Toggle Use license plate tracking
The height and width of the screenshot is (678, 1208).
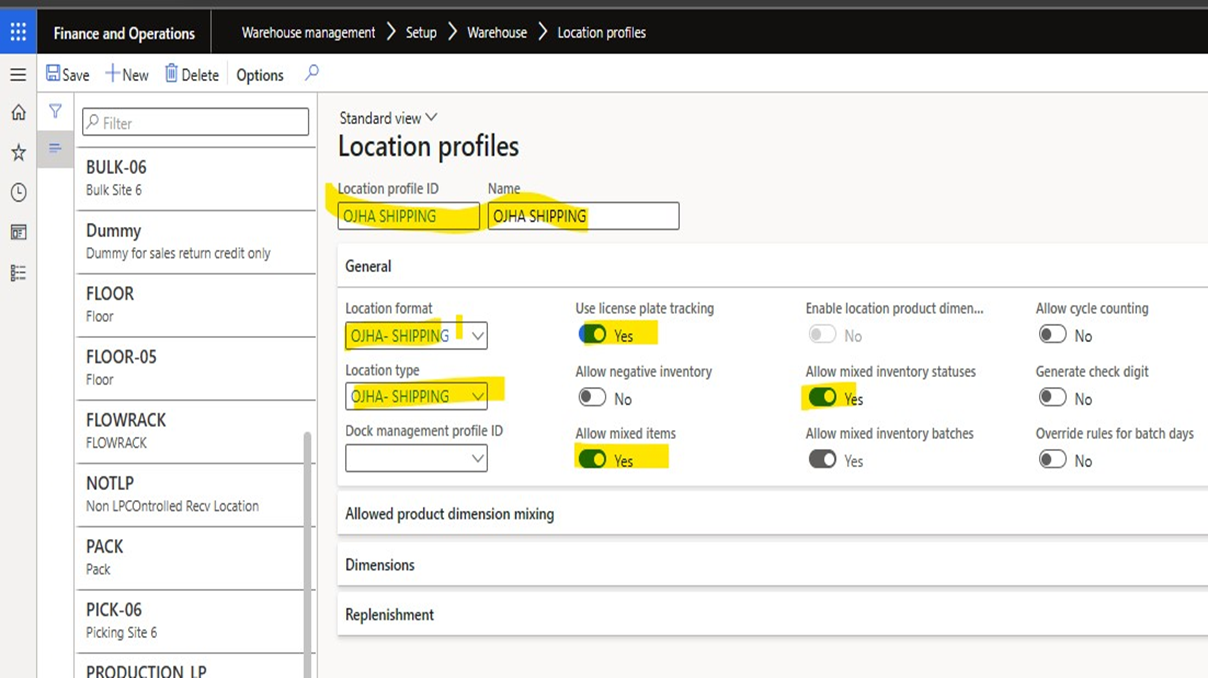click(x=592, y=335)
